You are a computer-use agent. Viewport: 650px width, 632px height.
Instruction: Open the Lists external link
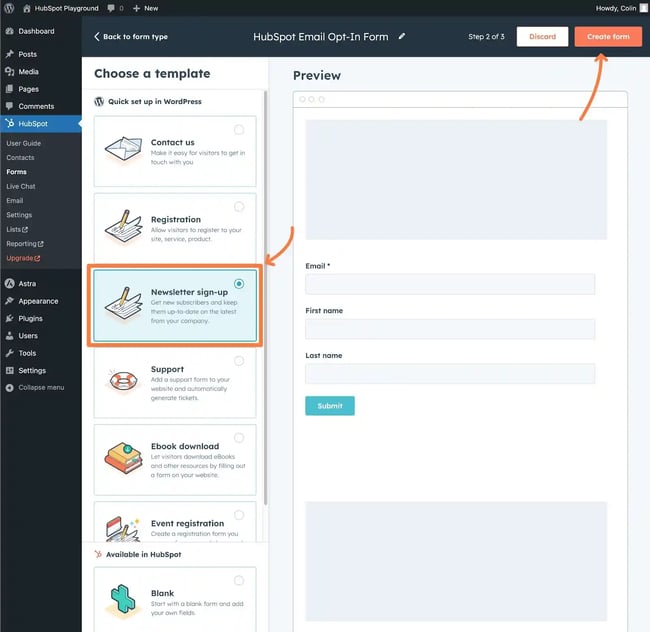point(17,229)
